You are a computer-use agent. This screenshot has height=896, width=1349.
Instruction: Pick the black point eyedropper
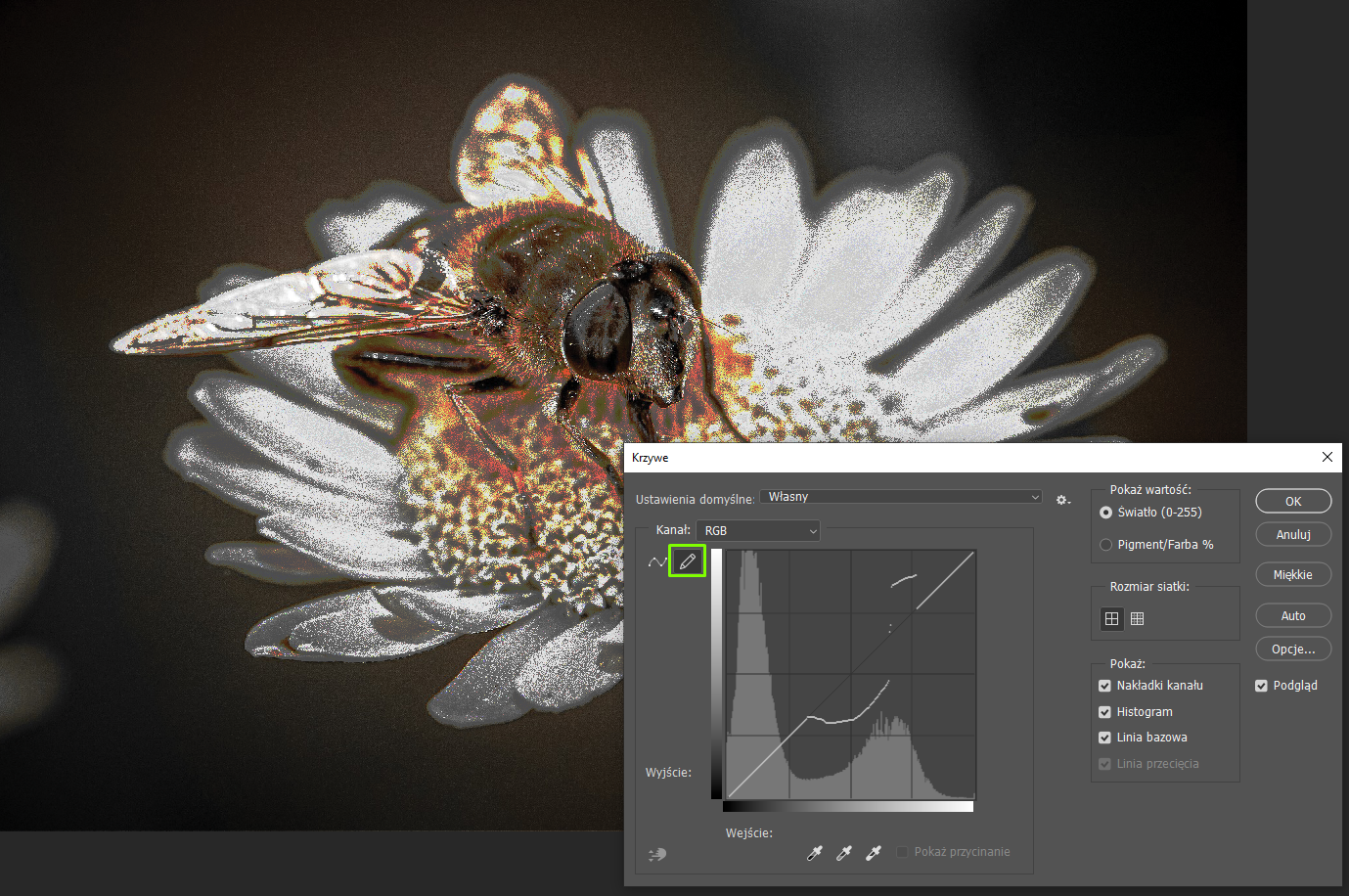pyautogui.click(x=814, y=853)
